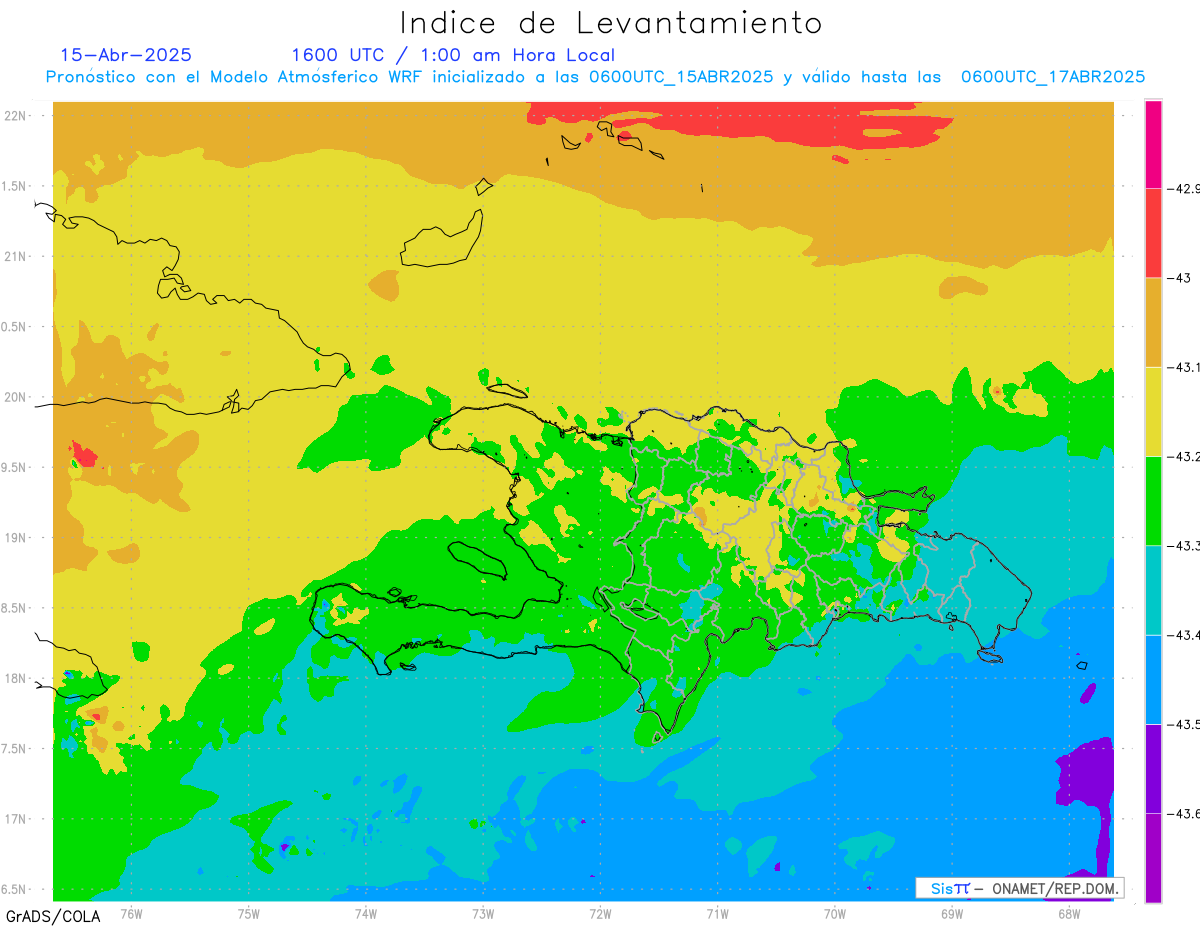The height and width of the screenshot is (927, 1200).
Task: Select the legend value "-43.6"
Action: (x=1184, y=813)
